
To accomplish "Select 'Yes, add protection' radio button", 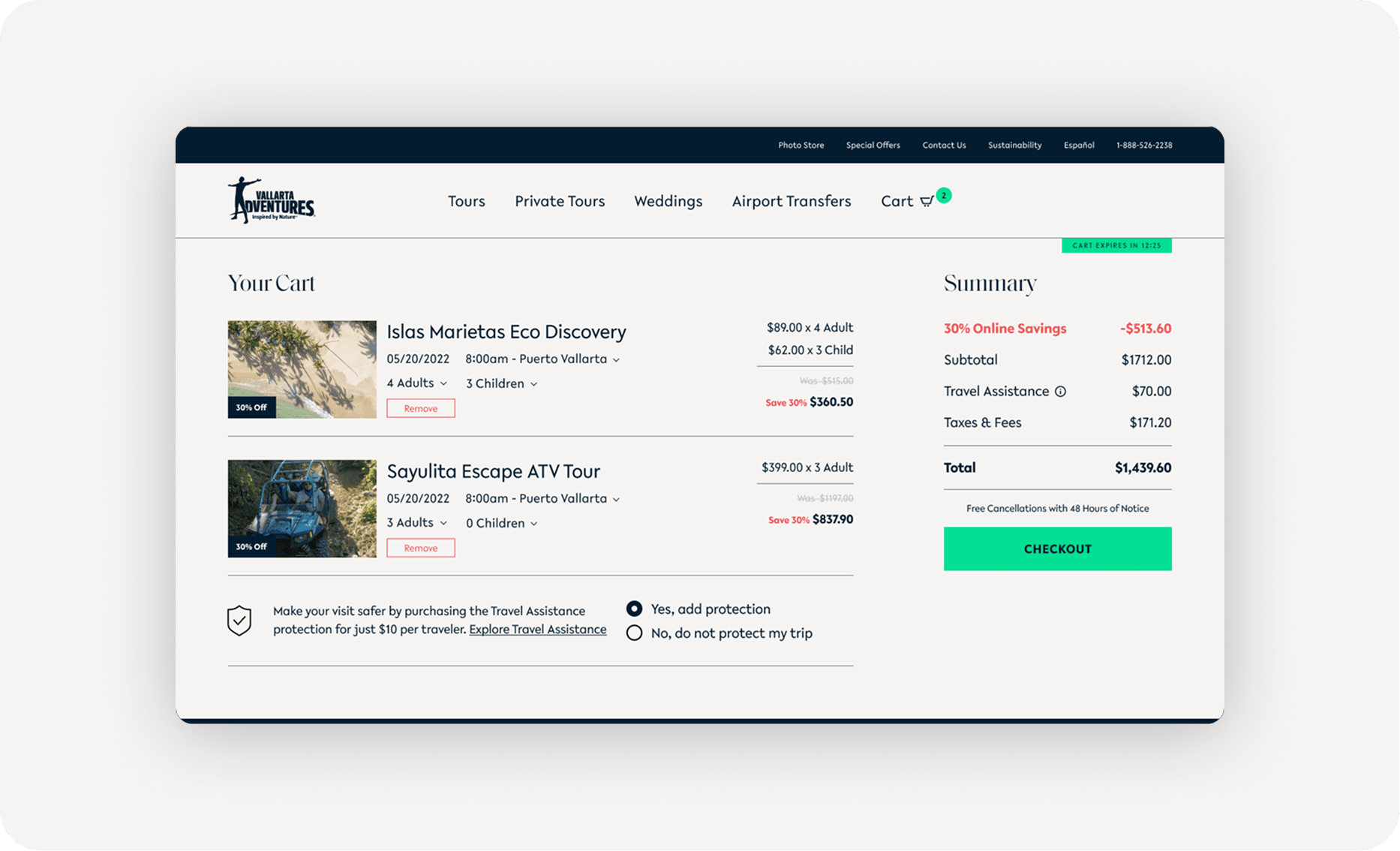I will pos(634,609).
